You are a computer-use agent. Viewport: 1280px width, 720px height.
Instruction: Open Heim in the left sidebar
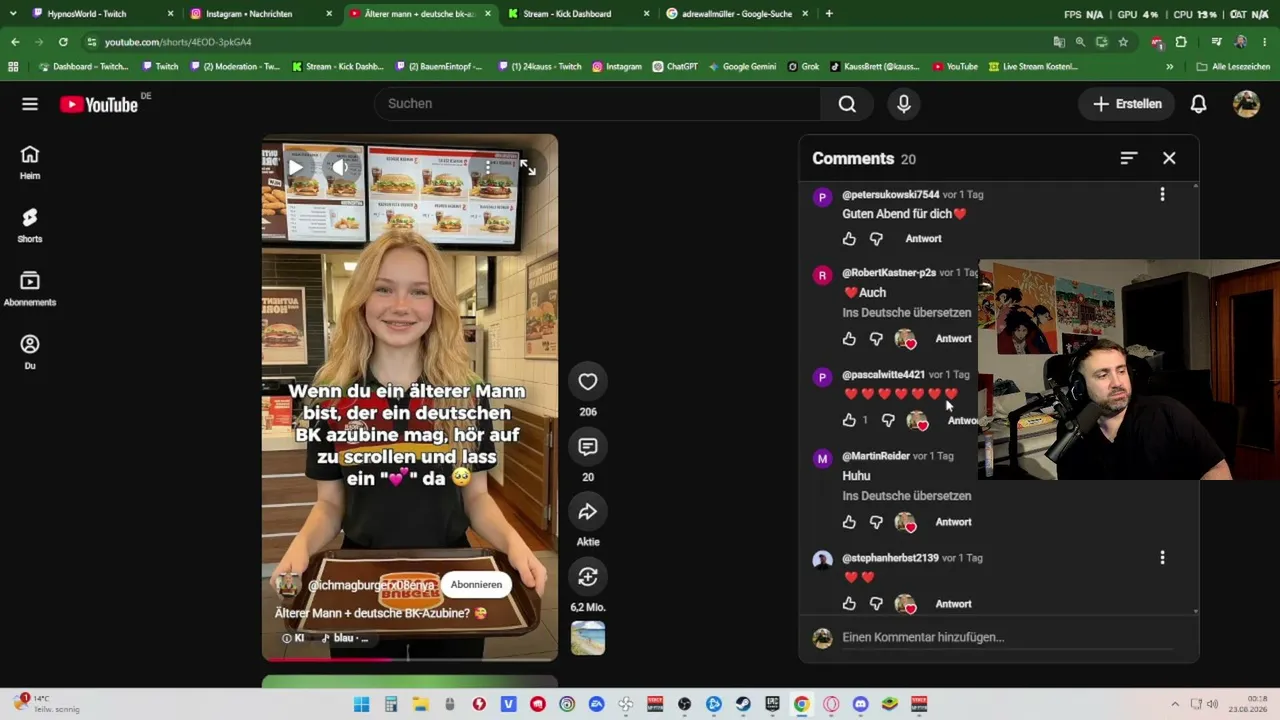(30, 162)
